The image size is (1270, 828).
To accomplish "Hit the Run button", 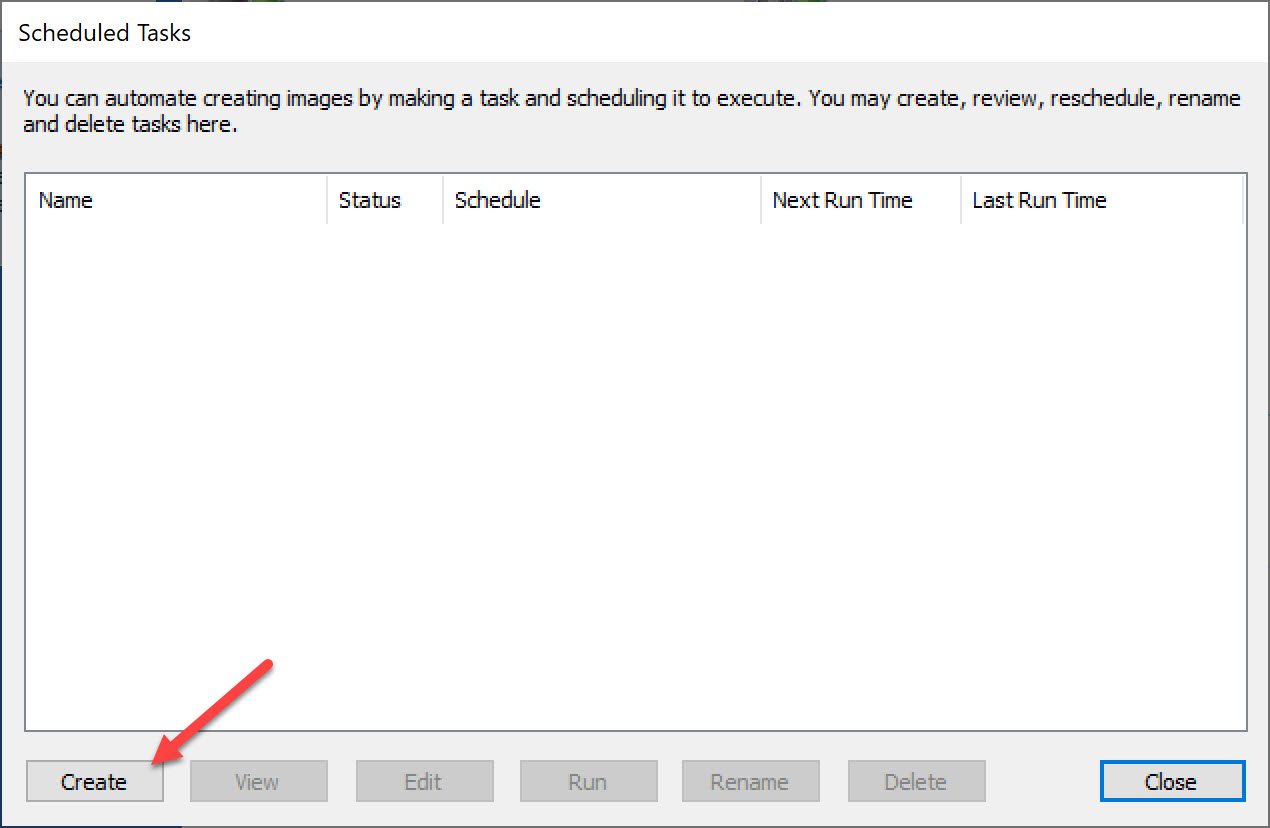I will pos(587,782).
